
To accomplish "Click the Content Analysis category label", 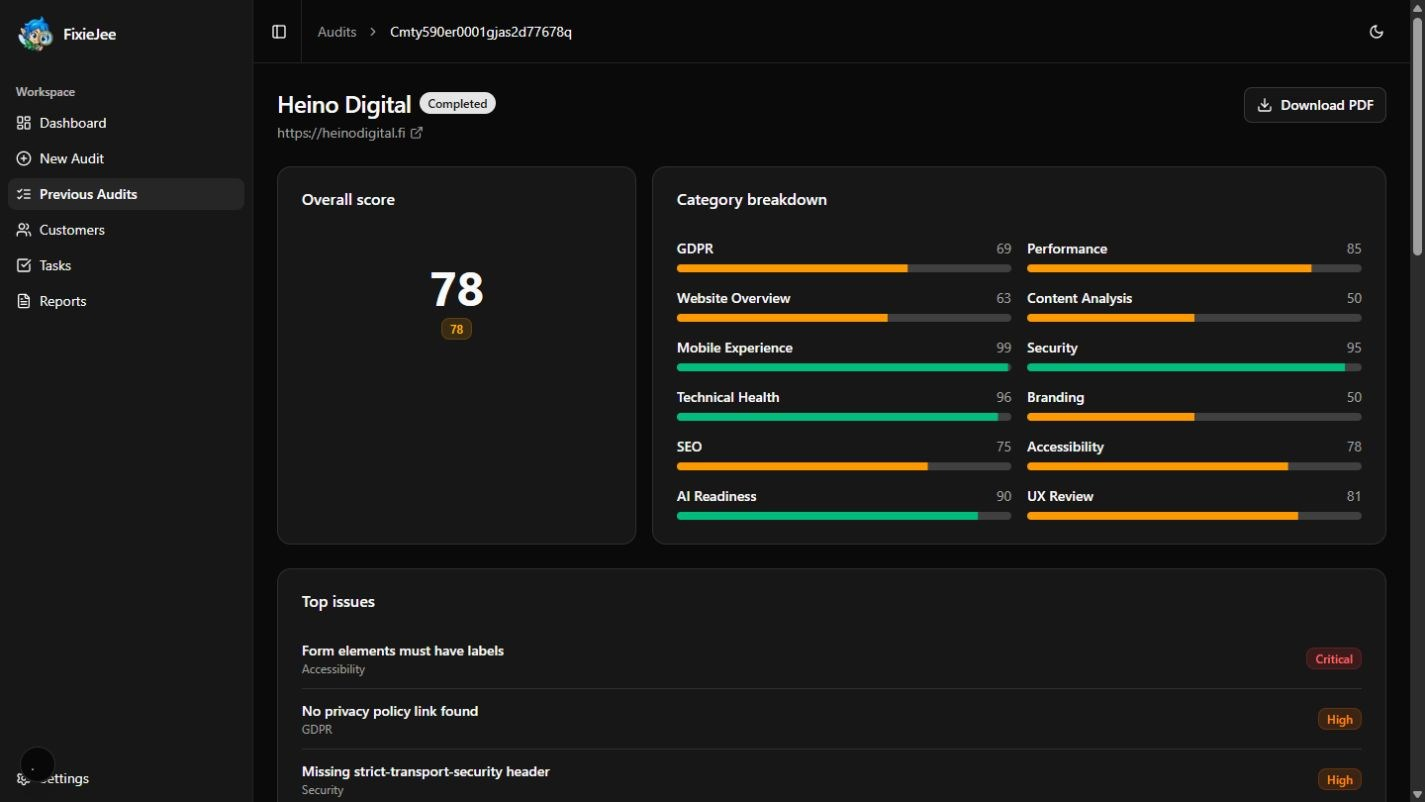I will pyautogui.click(x=1080, y=298).
